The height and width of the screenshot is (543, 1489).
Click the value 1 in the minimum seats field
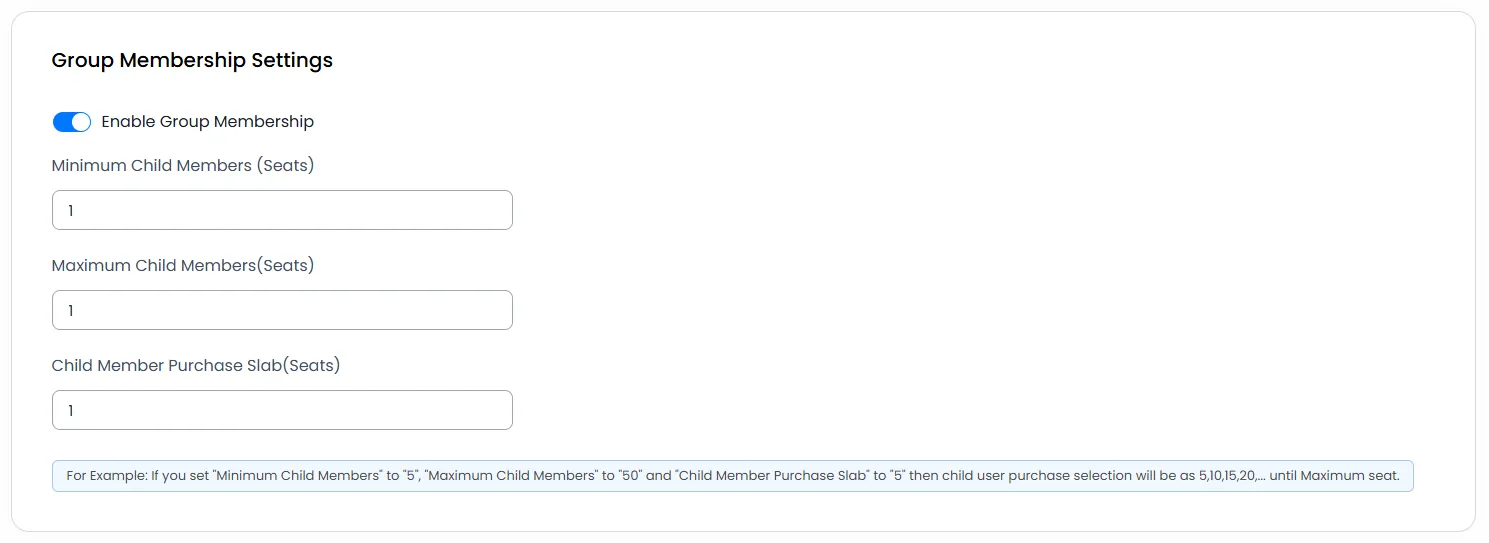pyautogui.click(x=71, y=211)
